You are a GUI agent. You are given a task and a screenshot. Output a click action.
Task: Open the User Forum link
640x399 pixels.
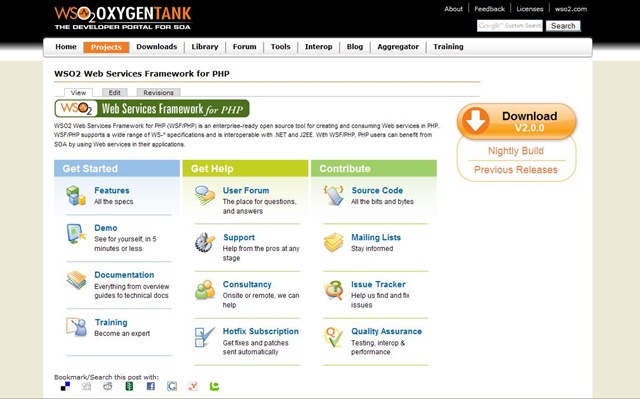click(246, 190)
